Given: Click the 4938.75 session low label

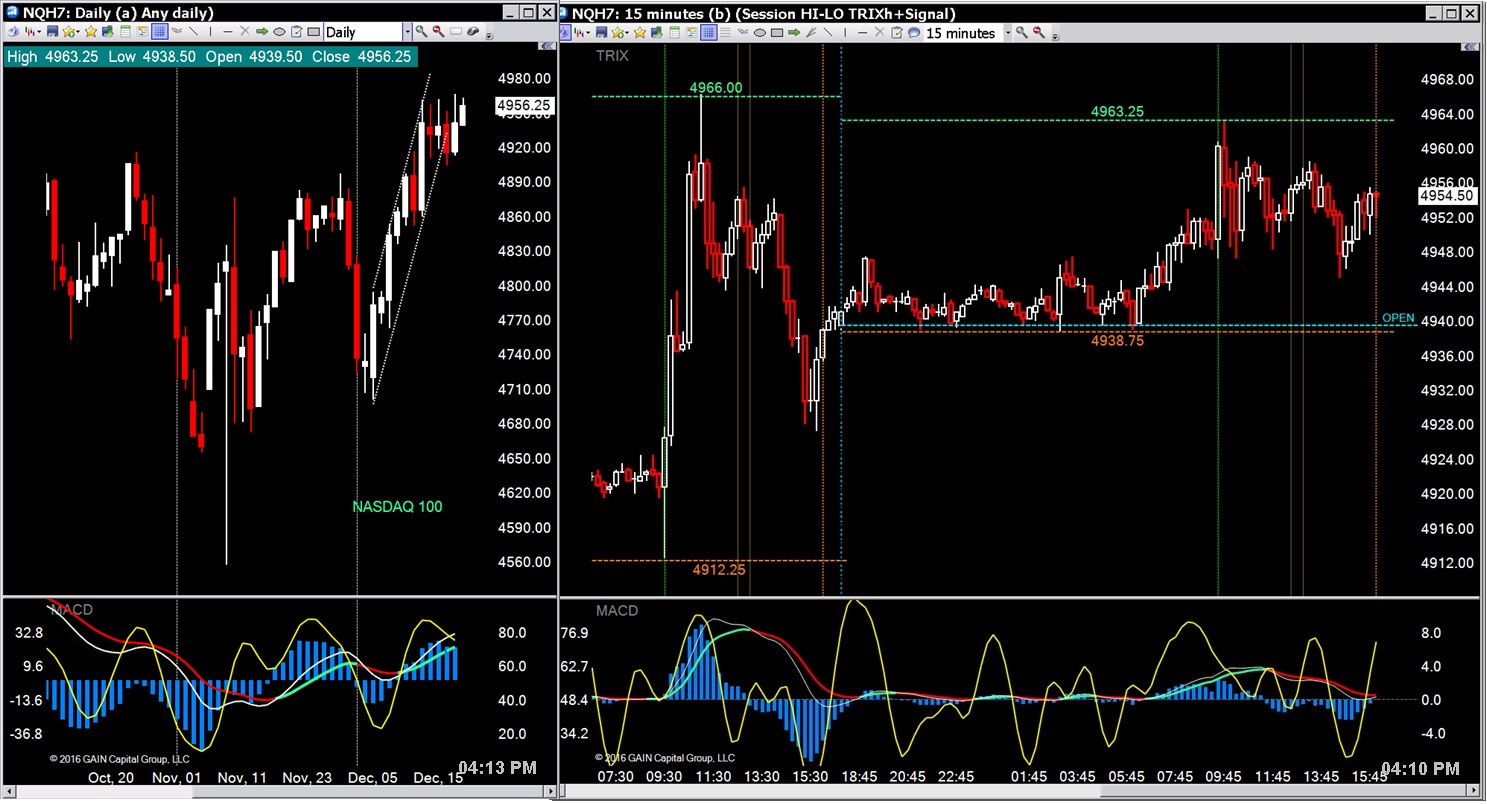Looking at the screenshot, I should 1117,341.
